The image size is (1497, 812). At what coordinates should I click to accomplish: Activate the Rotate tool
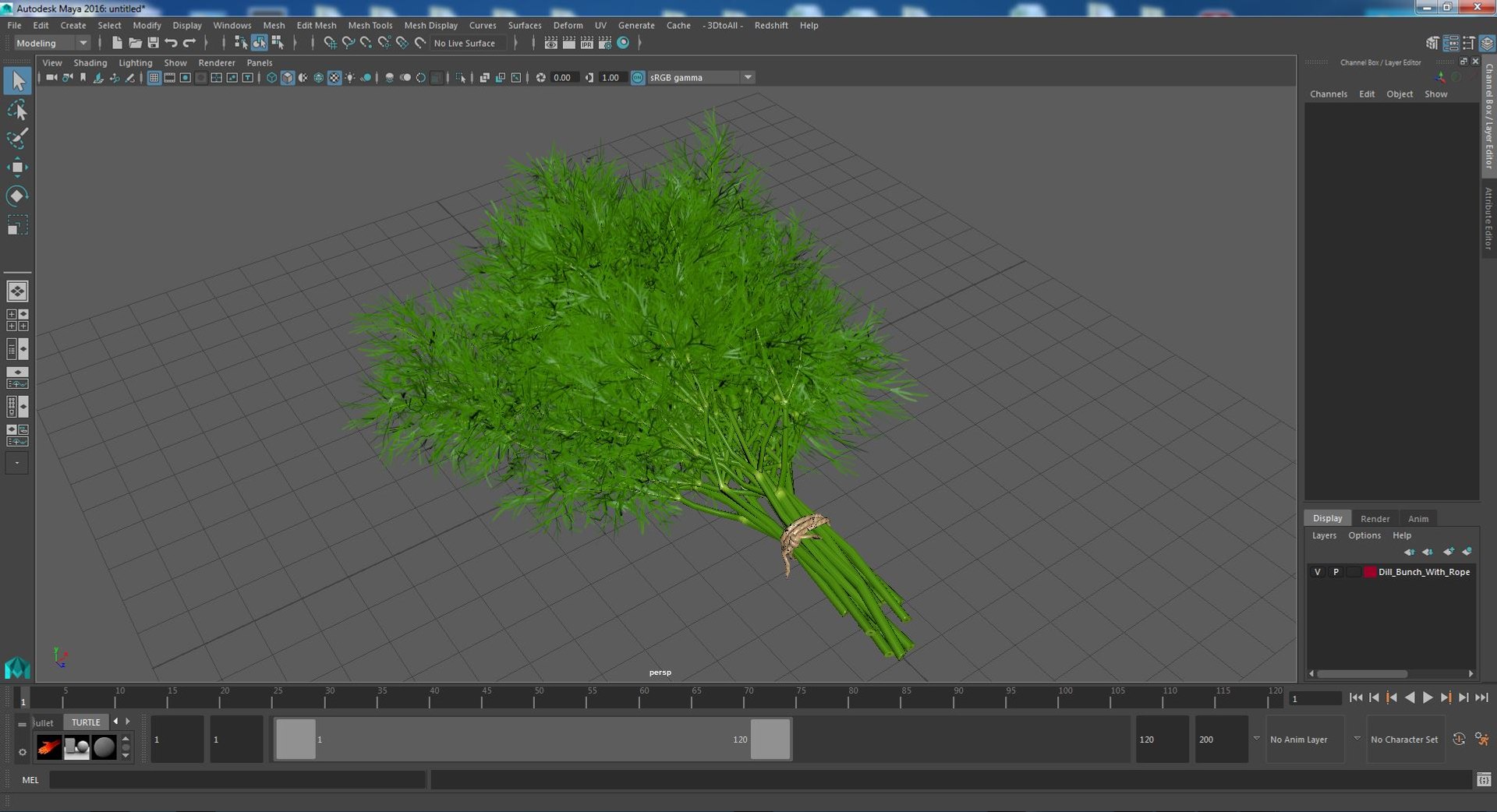click(17, 196)
